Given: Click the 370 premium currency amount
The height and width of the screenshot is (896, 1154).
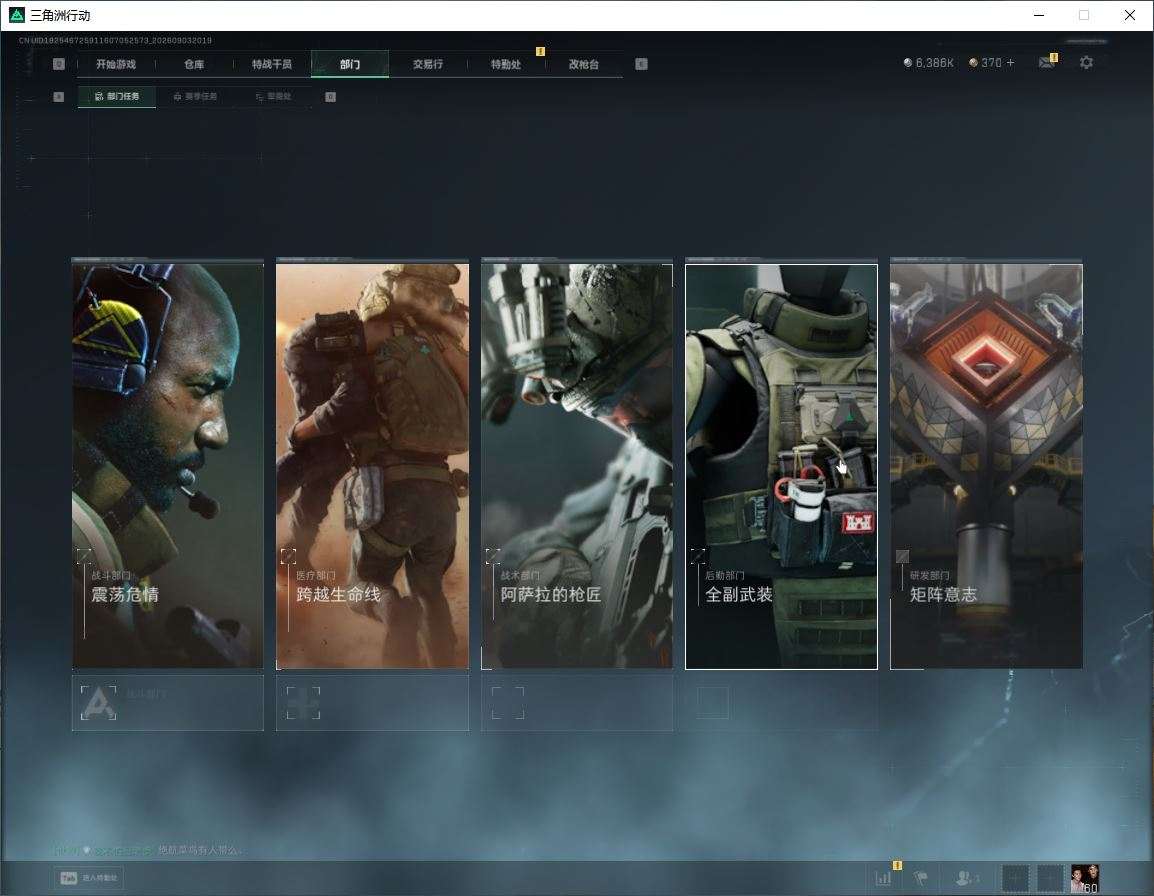Looking at the screenshot, I should 985,63.
